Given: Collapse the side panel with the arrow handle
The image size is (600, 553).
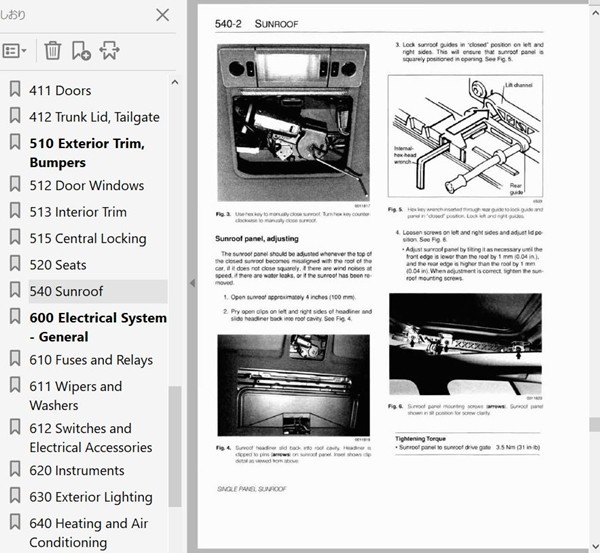Looking at the screenshot, I should (x=192, y=283).
